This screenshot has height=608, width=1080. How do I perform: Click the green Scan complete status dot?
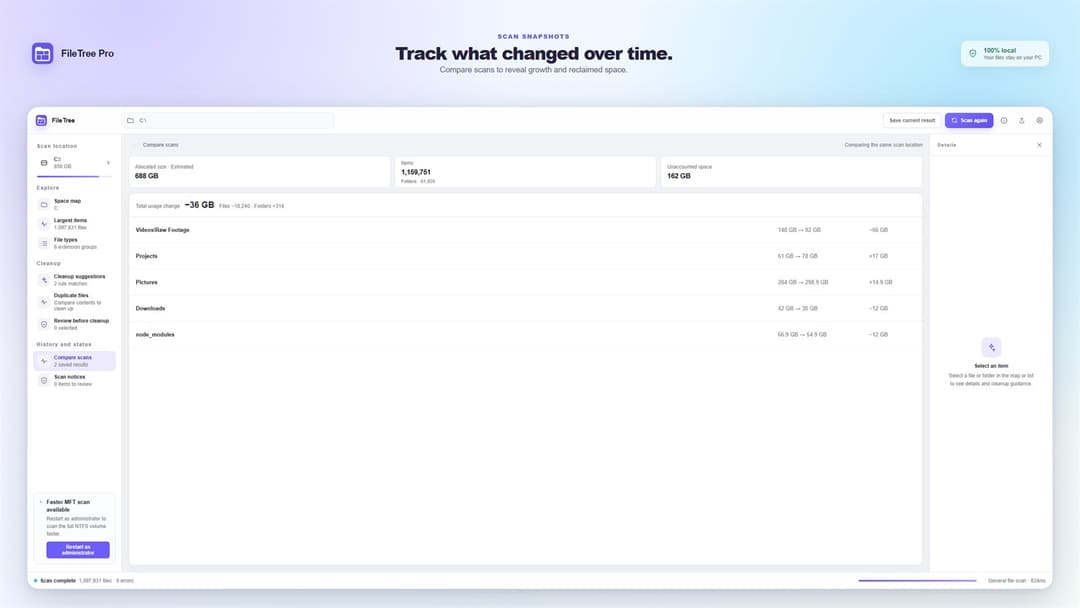coord(36,580)
